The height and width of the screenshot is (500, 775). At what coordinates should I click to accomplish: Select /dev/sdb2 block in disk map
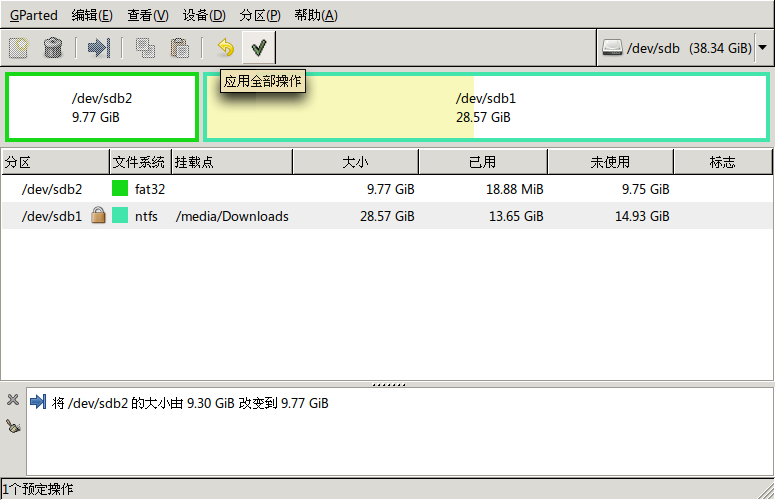pyautogui.click(x=102, y=107)
